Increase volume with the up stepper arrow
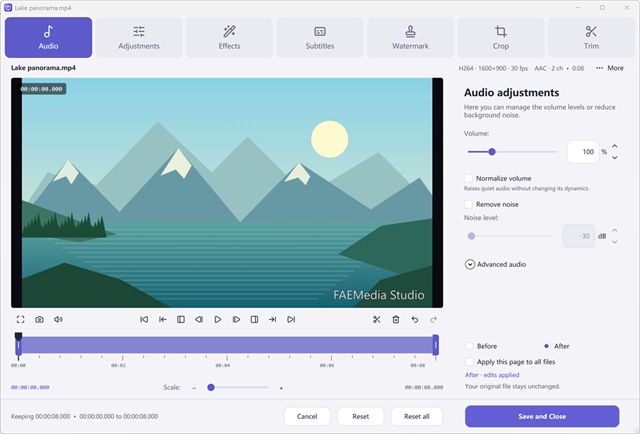The height and width of the screenshot is (434, 640). point(615,146)
